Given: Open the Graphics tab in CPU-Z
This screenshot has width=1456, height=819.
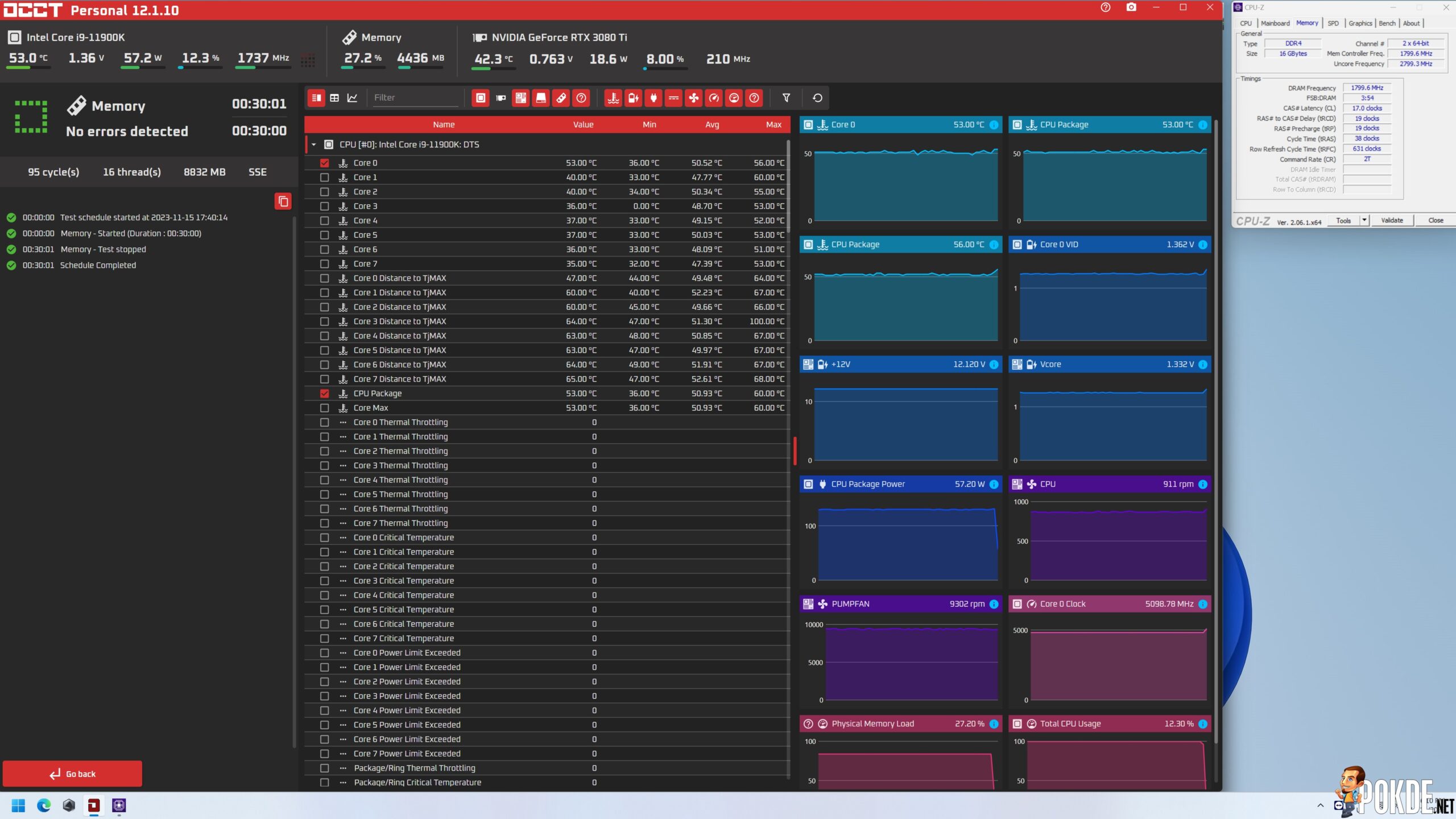Looking at the screenshot, I should (x=1360, y=23).
